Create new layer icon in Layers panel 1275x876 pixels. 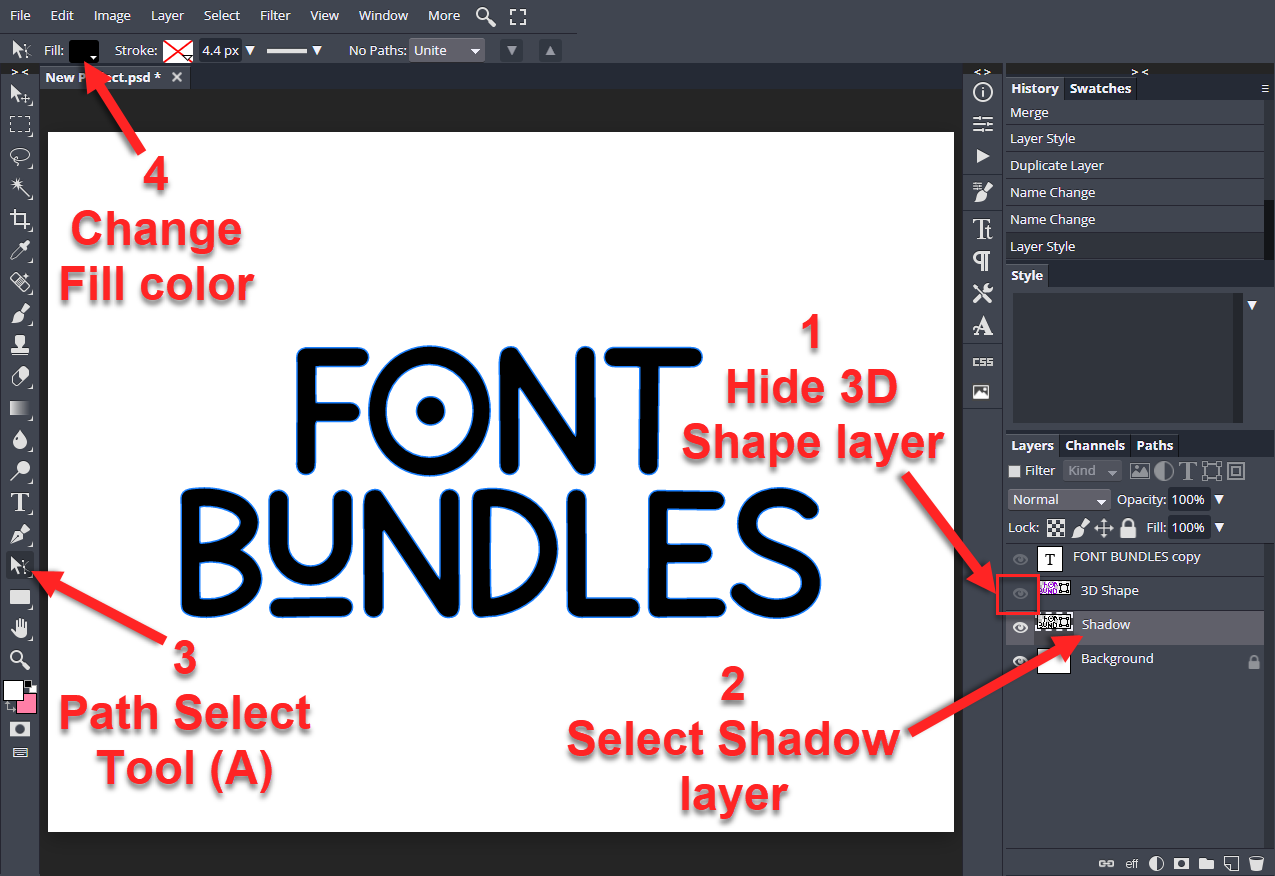coord(1232,863)
